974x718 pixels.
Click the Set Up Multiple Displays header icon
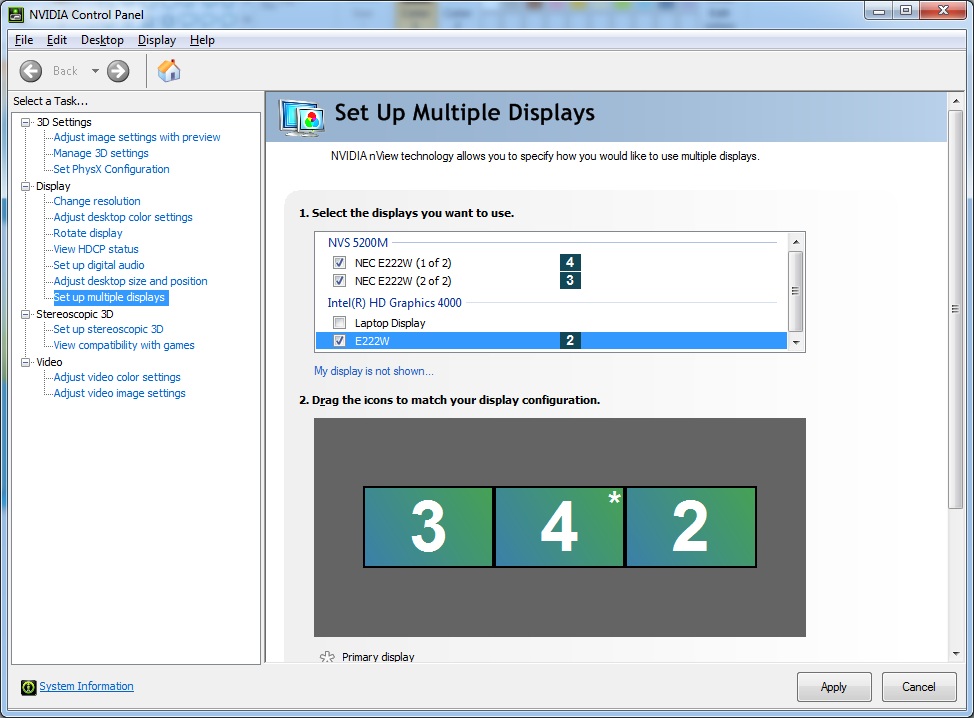[301, 117]
